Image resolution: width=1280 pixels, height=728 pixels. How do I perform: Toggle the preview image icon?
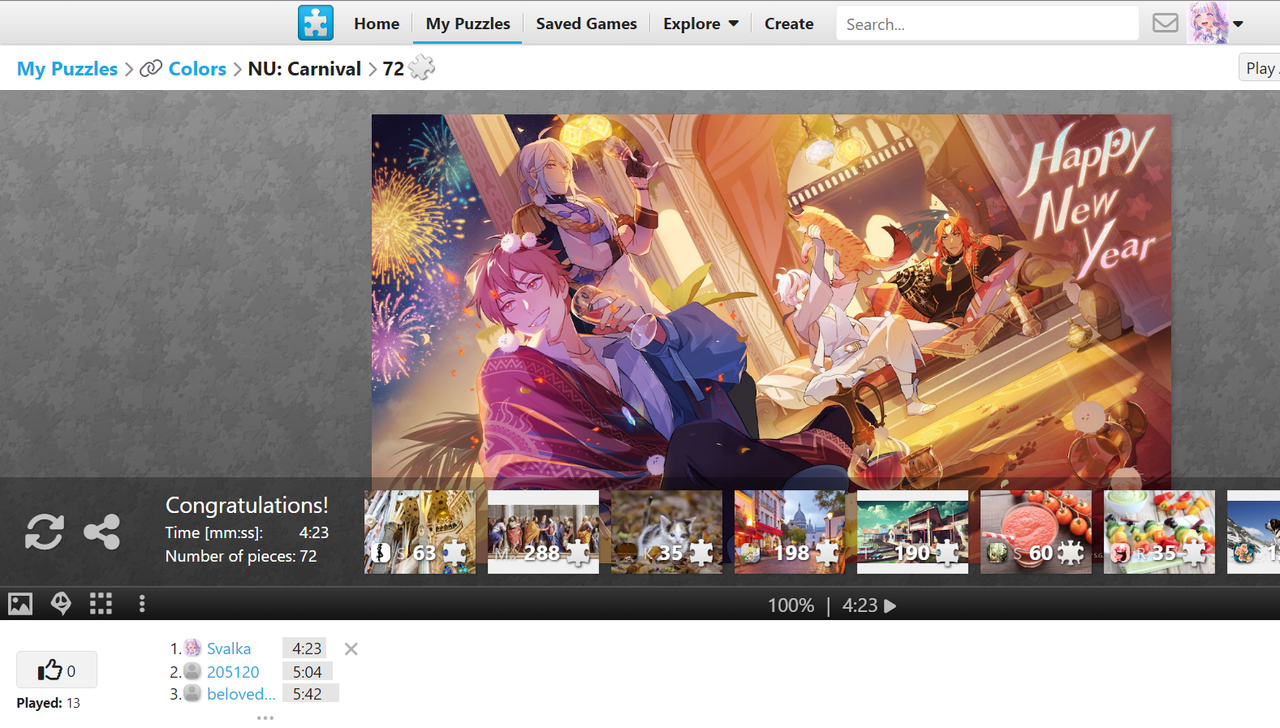(20, 604)
